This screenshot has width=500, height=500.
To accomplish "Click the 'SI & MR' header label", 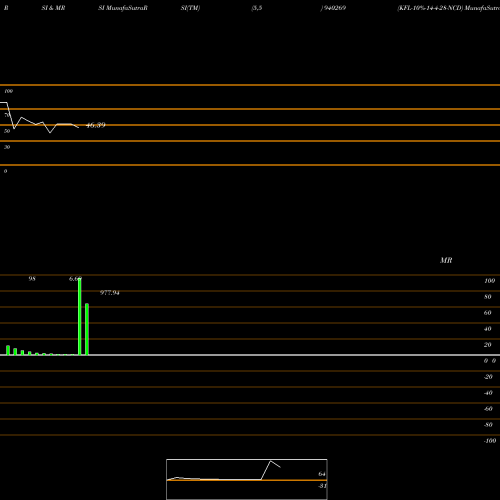I will coord(53,8).
